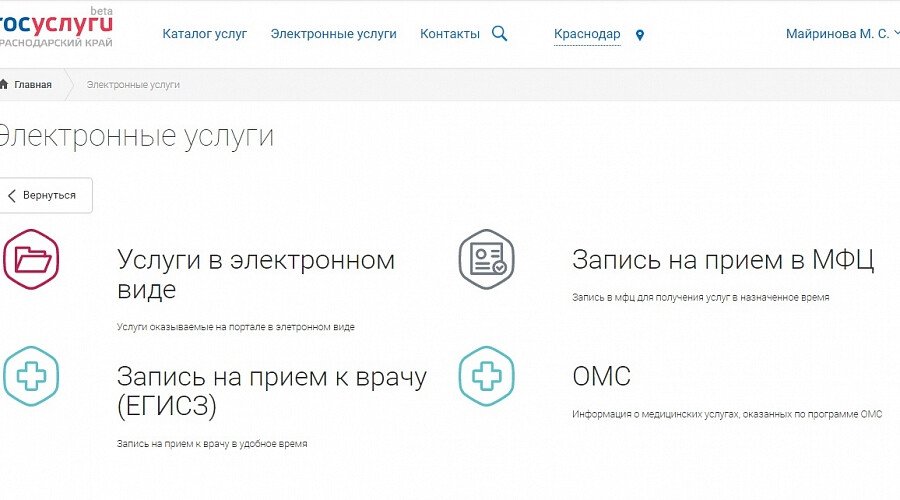900x500 pixels.
Task: Click the home icon in breadcrumbs
Action: [5, 85]
